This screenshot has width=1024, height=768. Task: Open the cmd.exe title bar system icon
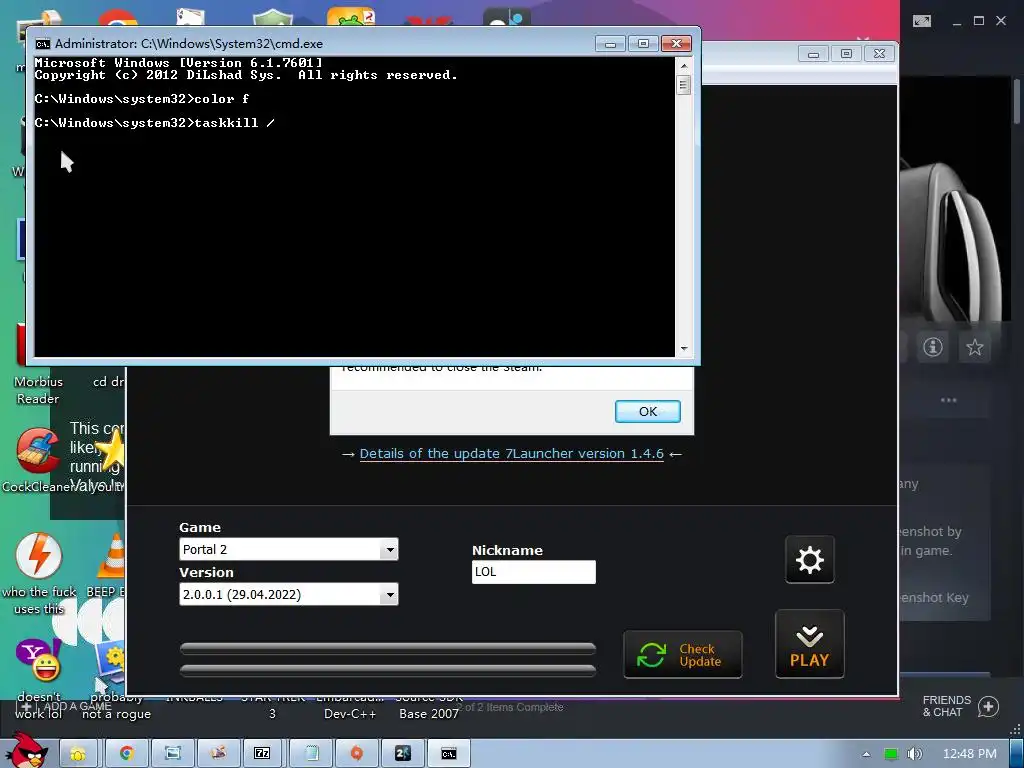click(x=42, y=44)
